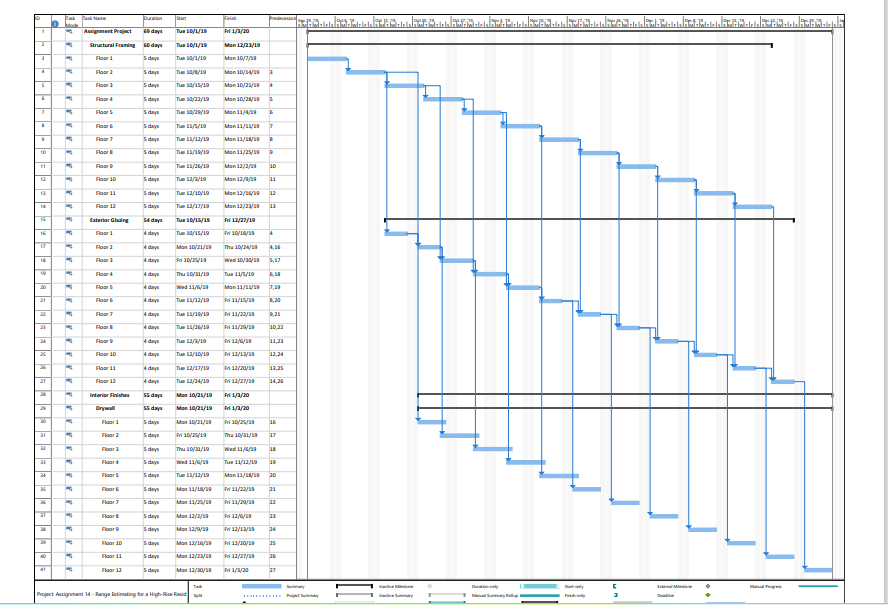Screen dimensions: 888x605
Task: Select the Inactive Milestone marker in the legend
Action: pos(430,586)
